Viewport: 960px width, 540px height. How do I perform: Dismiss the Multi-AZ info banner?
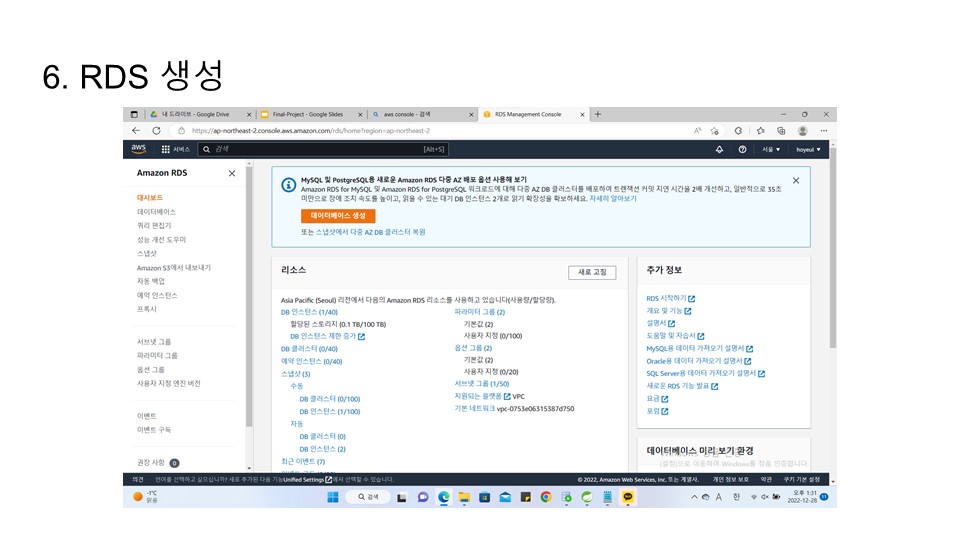point(796,181)
